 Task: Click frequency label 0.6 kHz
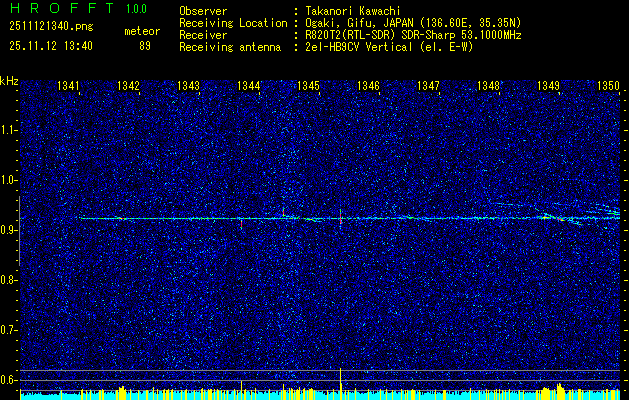click(x=7, y=380)
